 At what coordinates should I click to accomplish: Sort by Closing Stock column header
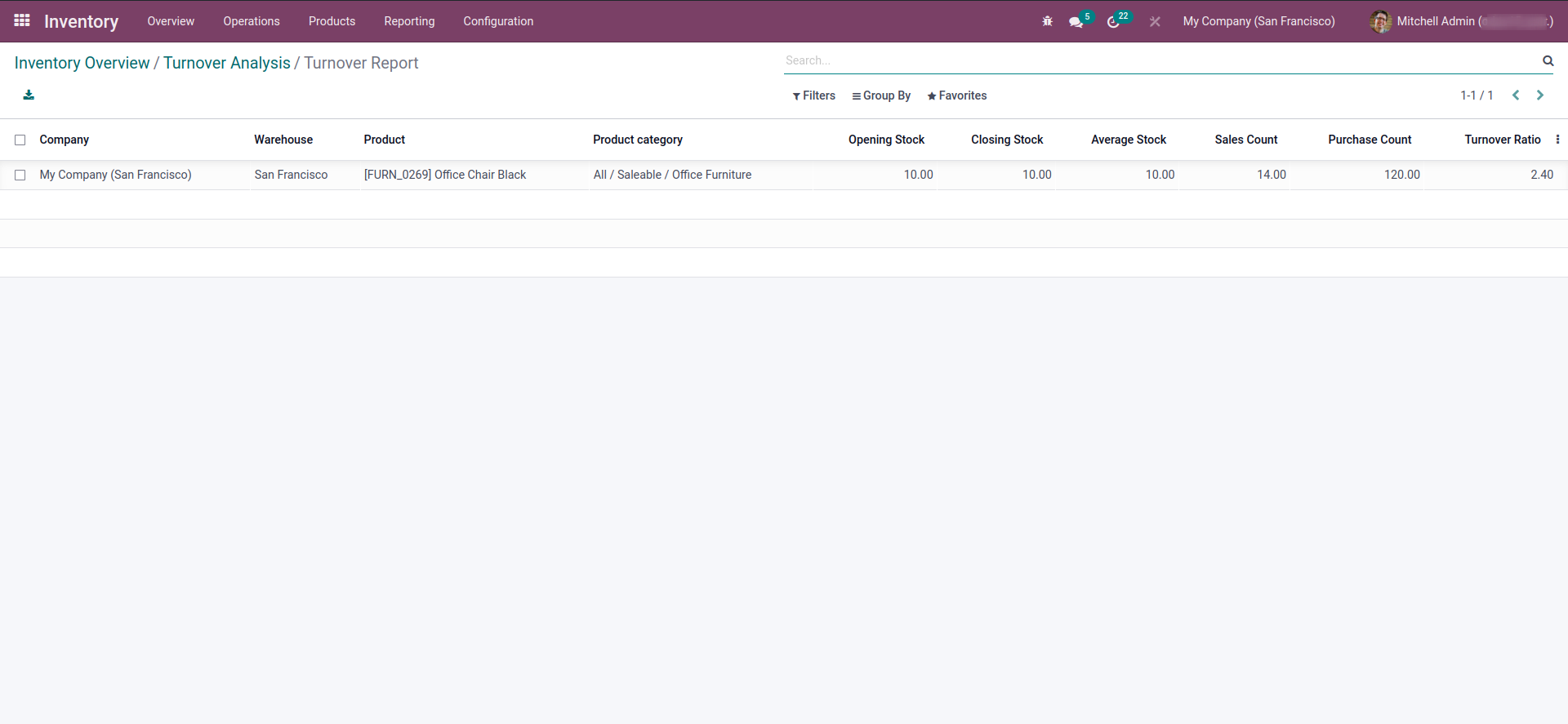point(1007,140)
